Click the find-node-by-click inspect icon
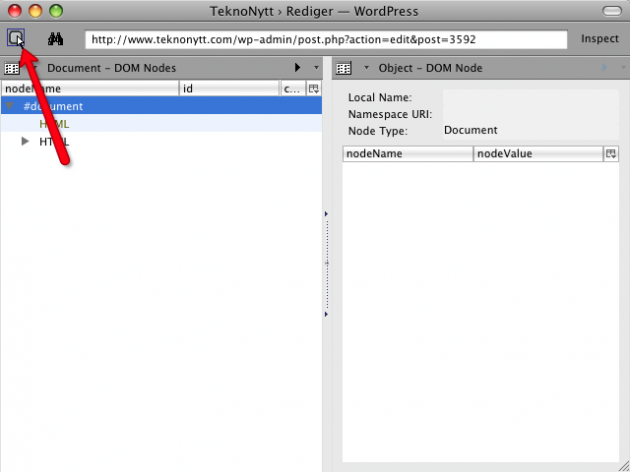The height and width of the screenshot is (472, 630). coord(15,39)
